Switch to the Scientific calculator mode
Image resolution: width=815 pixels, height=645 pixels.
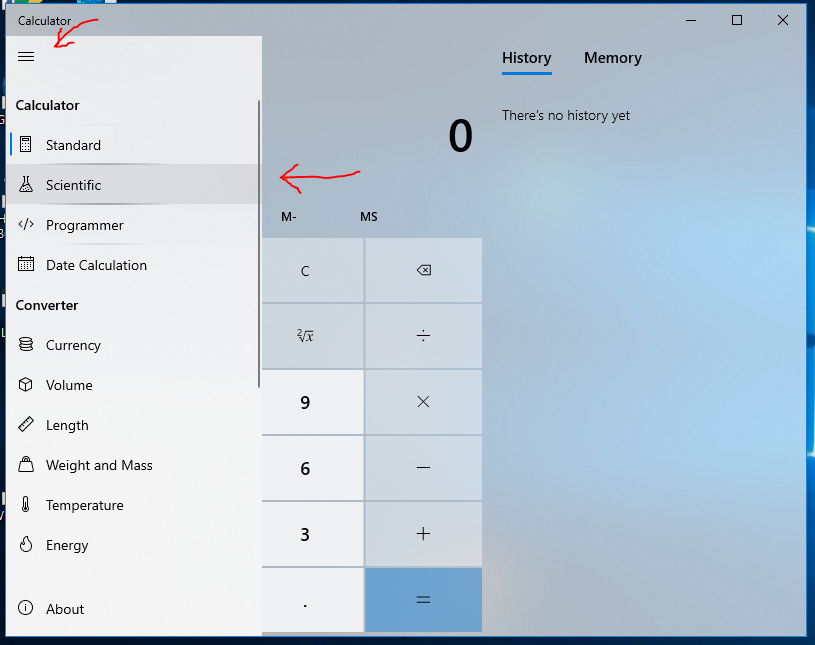click(133, 185)
